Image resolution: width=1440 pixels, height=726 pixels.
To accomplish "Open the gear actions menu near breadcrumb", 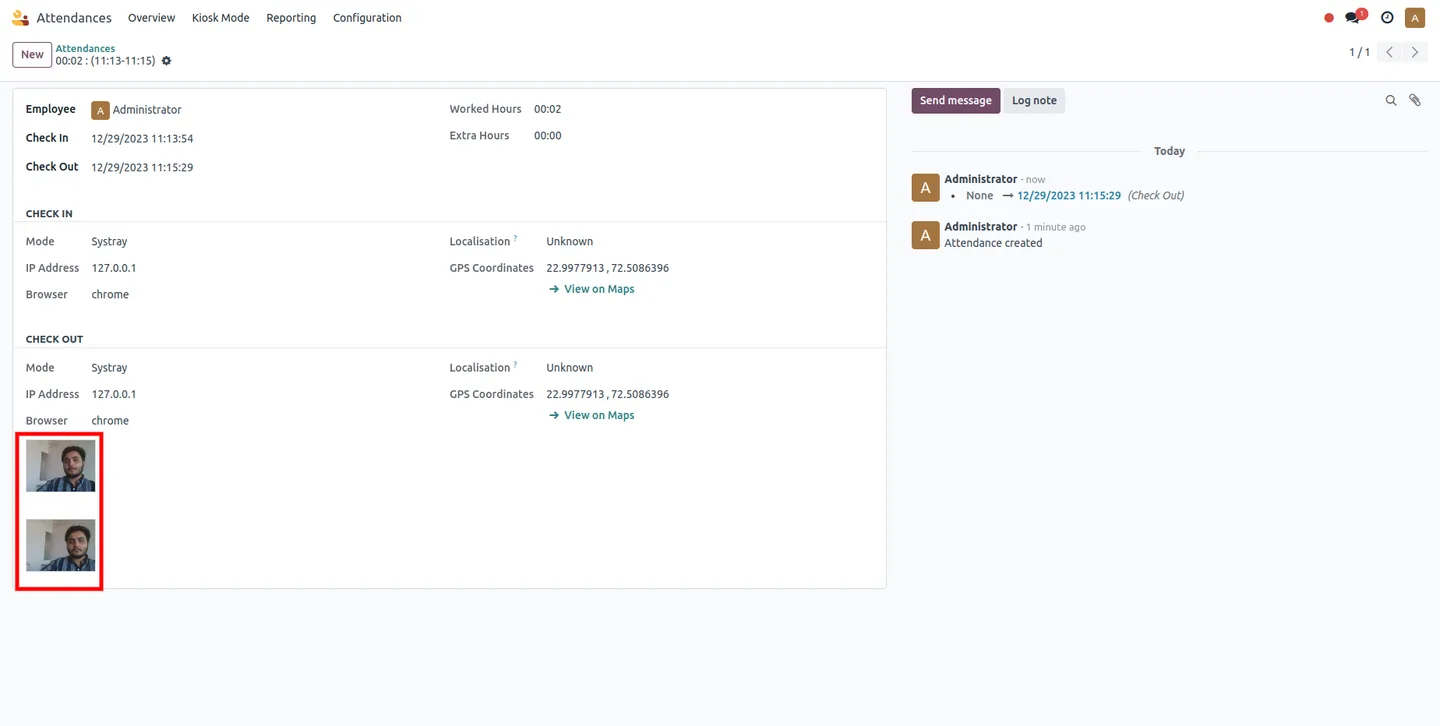I will (166, 61).
